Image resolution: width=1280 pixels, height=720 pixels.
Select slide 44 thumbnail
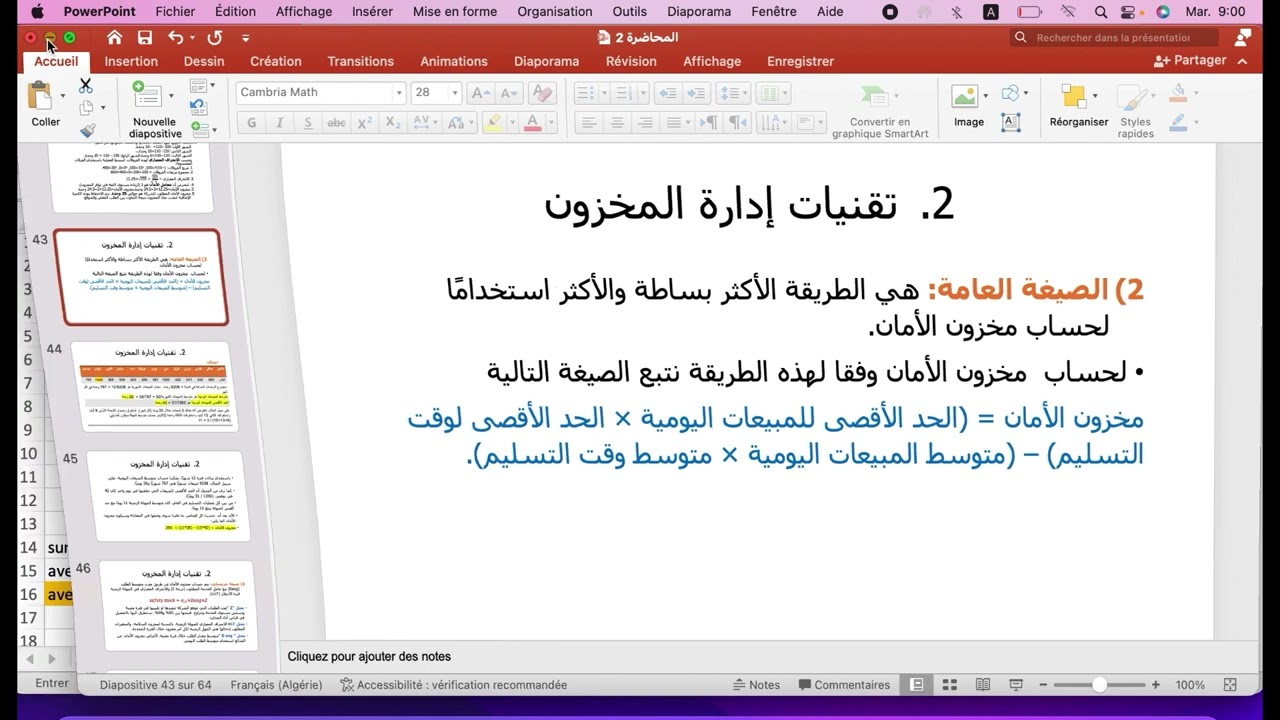(156, 387)
